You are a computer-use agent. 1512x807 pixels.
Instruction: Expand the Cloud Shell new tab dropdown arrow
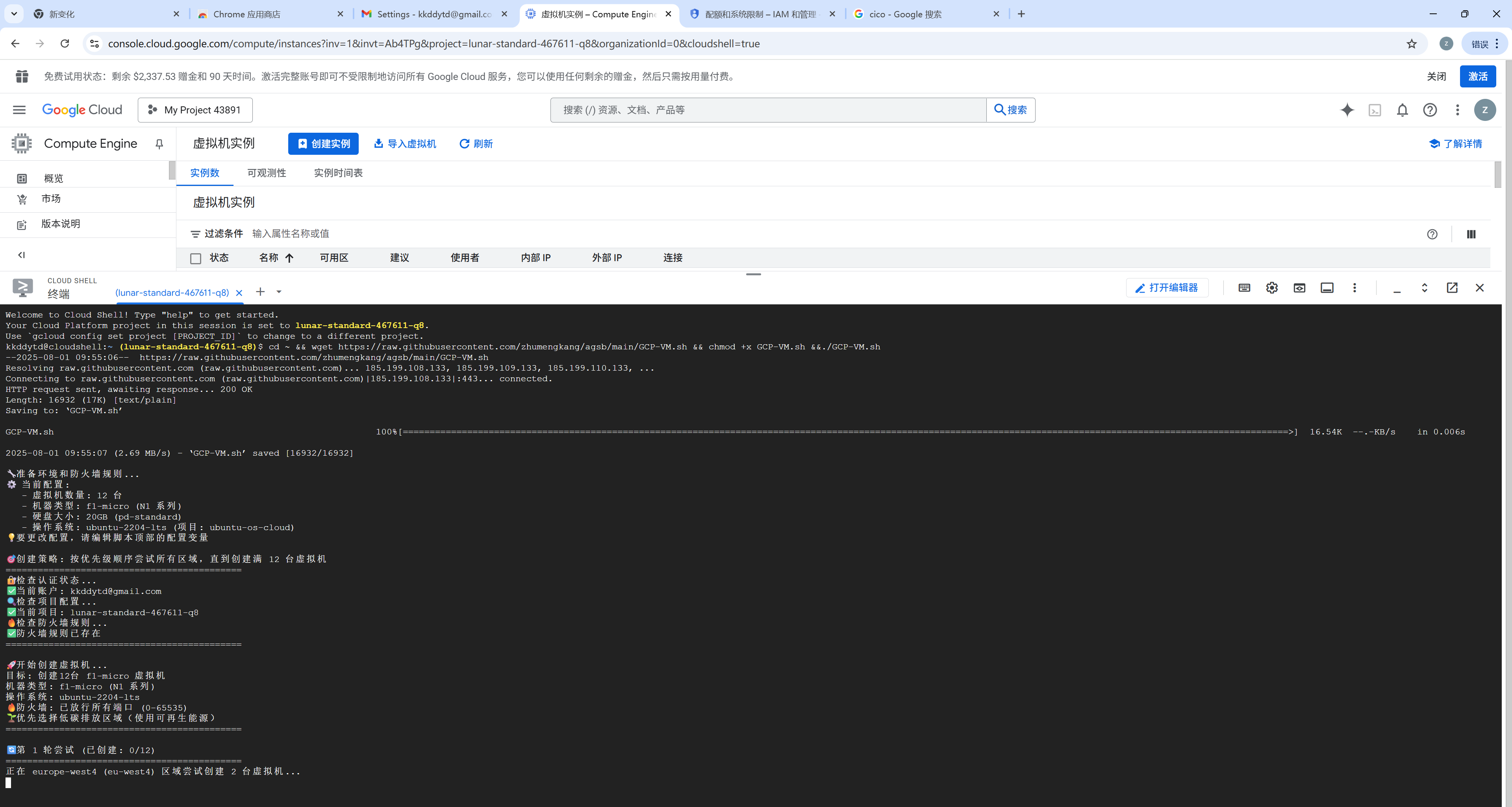(x=279, y=292)
